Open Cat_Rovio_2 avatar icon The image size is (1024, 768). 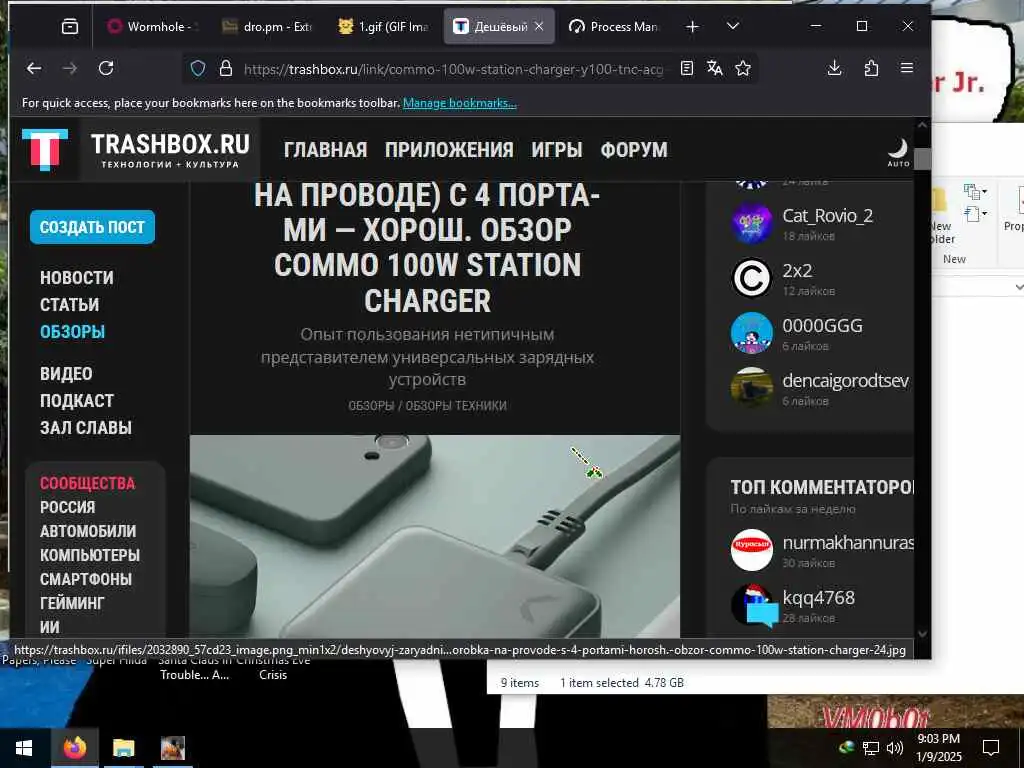click(x=752, y=223)
